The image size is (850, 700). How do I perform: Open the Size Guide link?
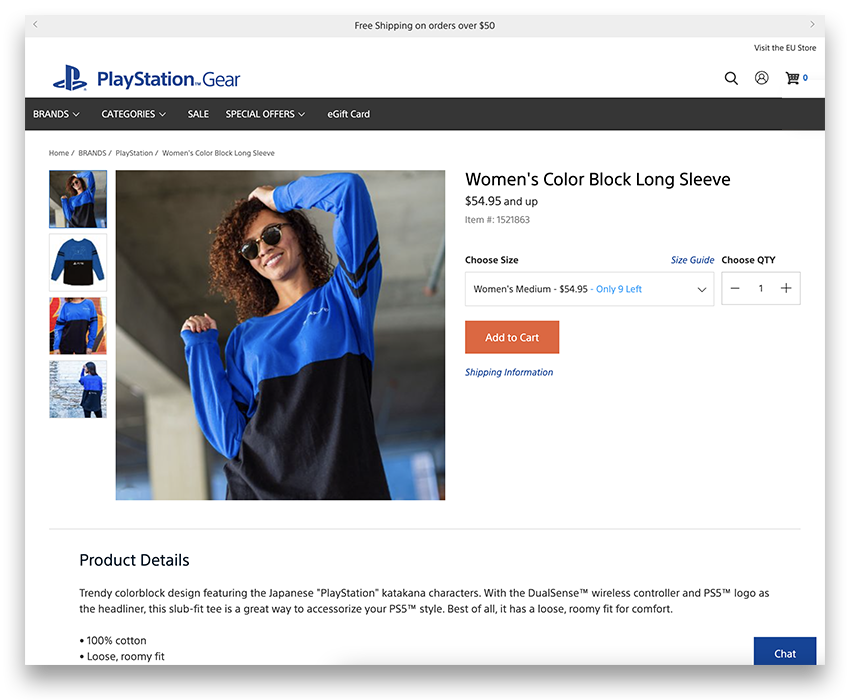(692, 260)
